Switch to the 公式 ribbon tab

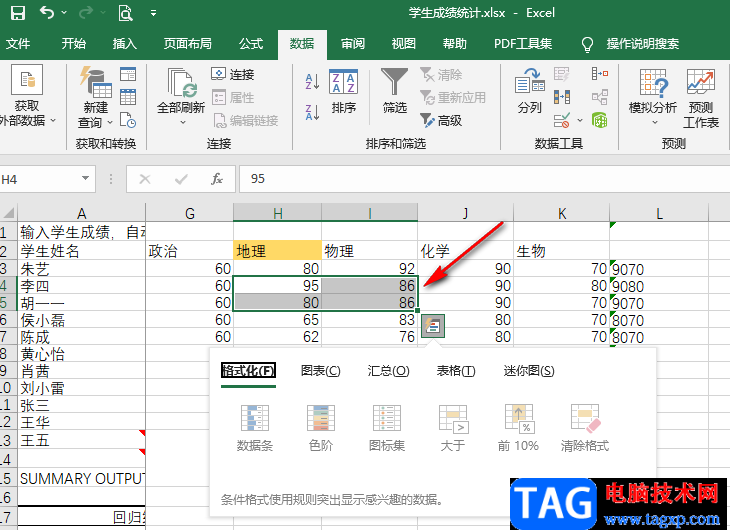click(x=251, y=44)
